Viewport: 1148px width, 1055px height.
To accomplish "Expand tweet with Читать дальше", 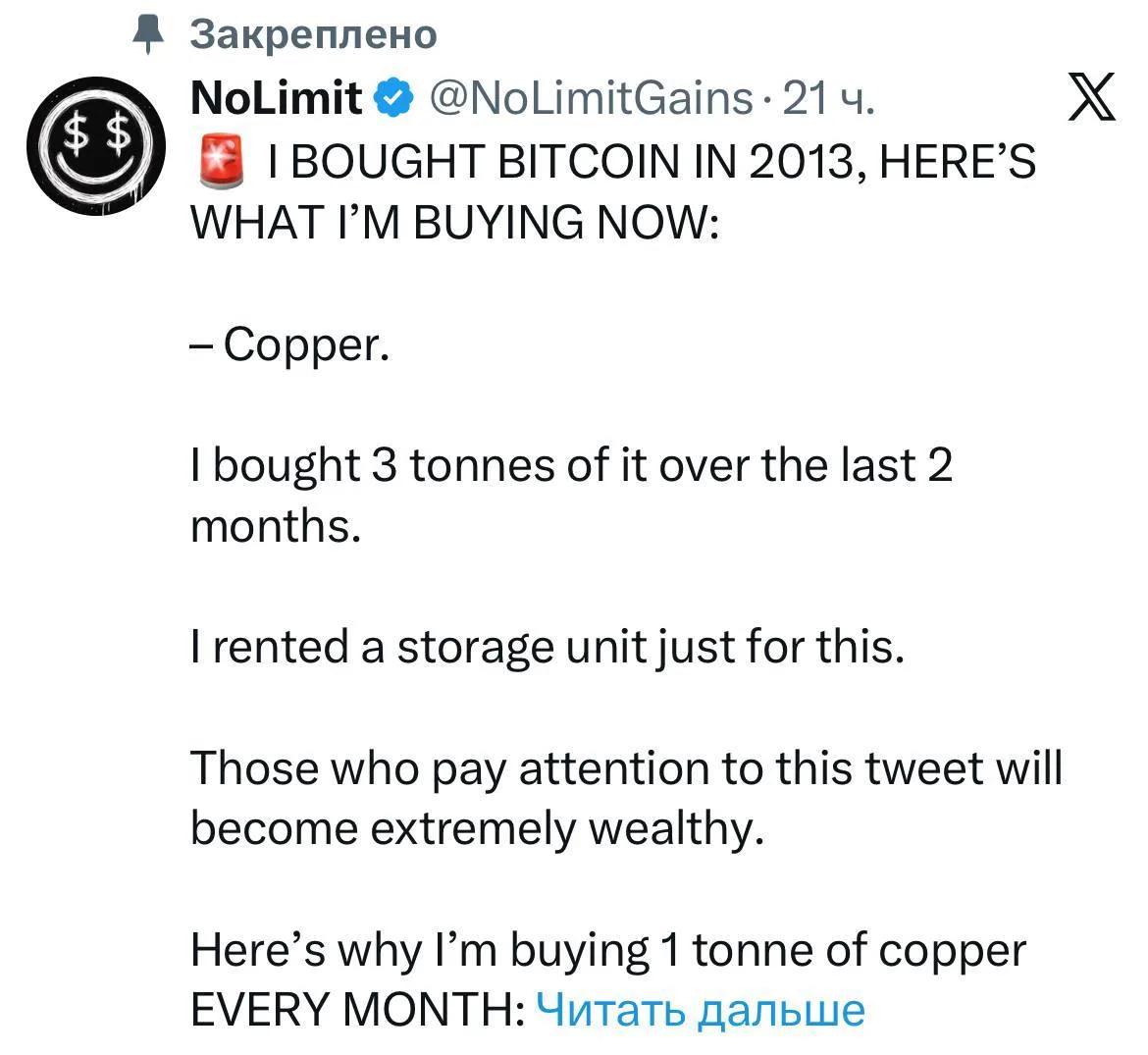I will coord(703,1009).
